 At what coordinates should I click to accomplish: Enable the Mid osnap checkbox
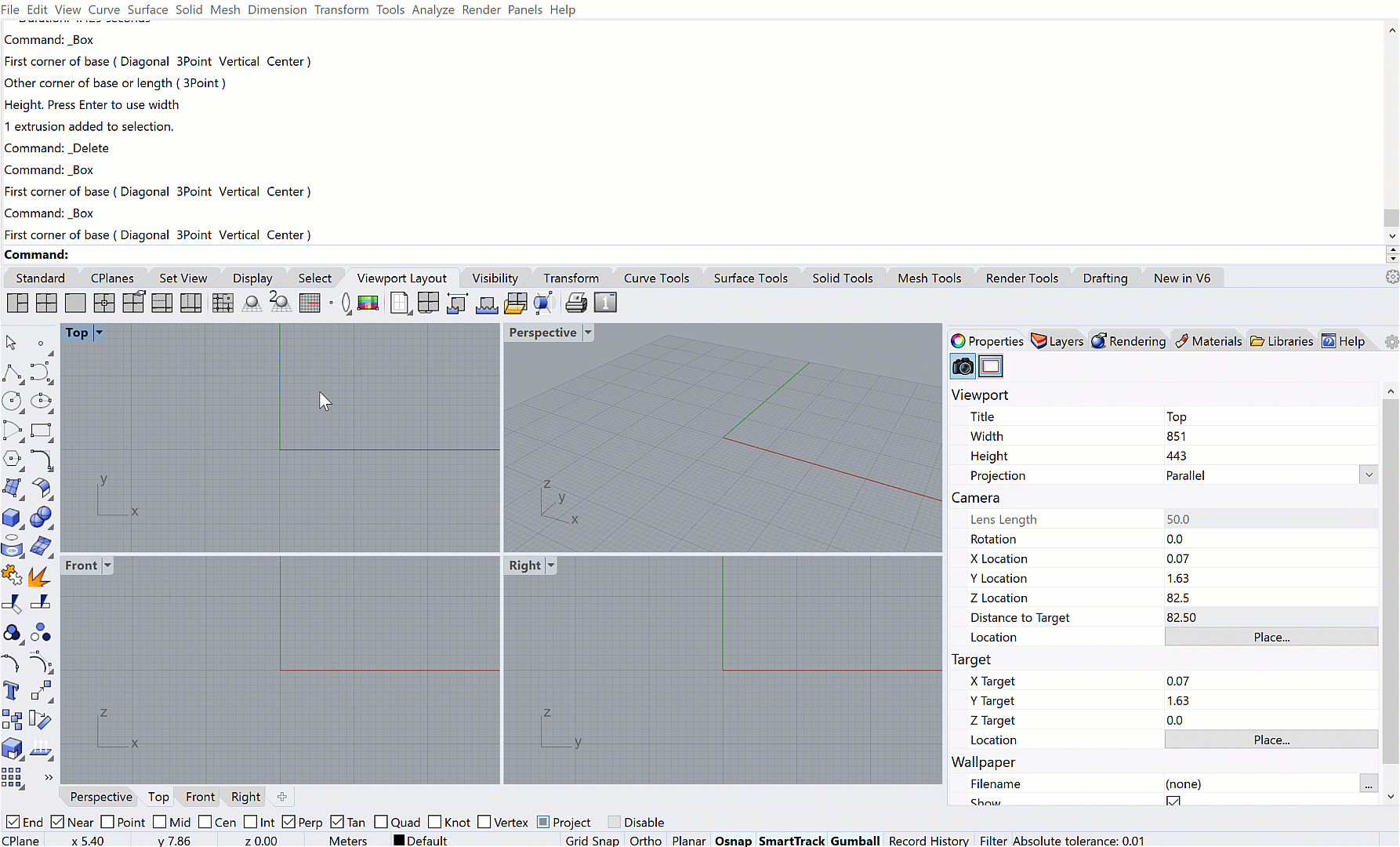(160, 822)
